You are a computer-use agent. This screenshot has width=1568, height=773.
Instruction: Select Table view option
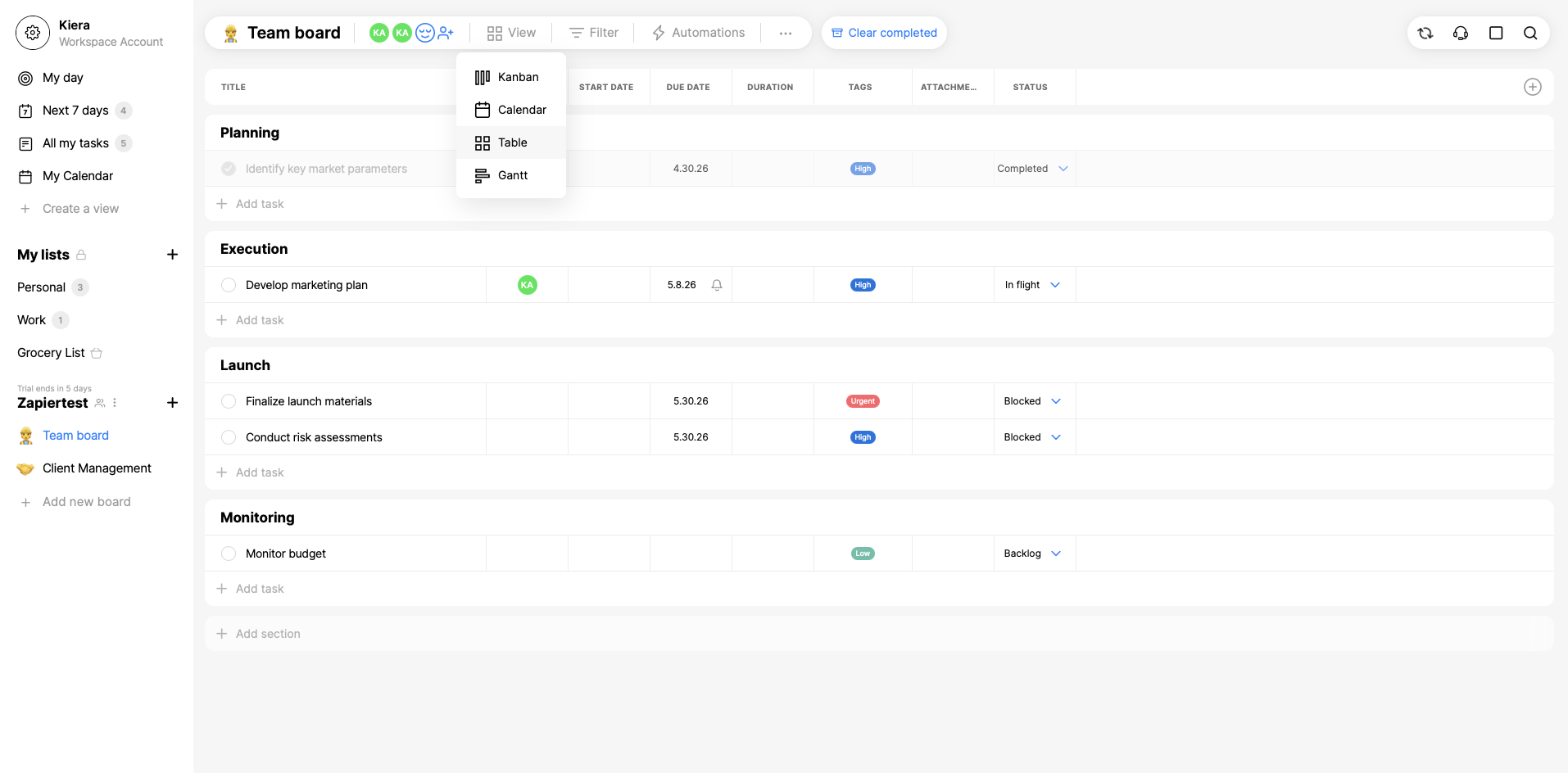[x=511, y=142]
